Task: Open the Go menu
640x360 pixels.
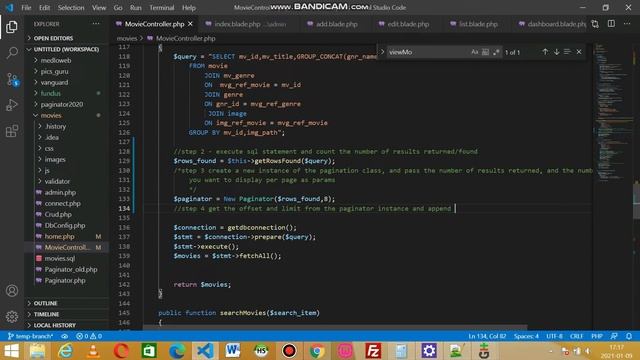Action: 118,8
